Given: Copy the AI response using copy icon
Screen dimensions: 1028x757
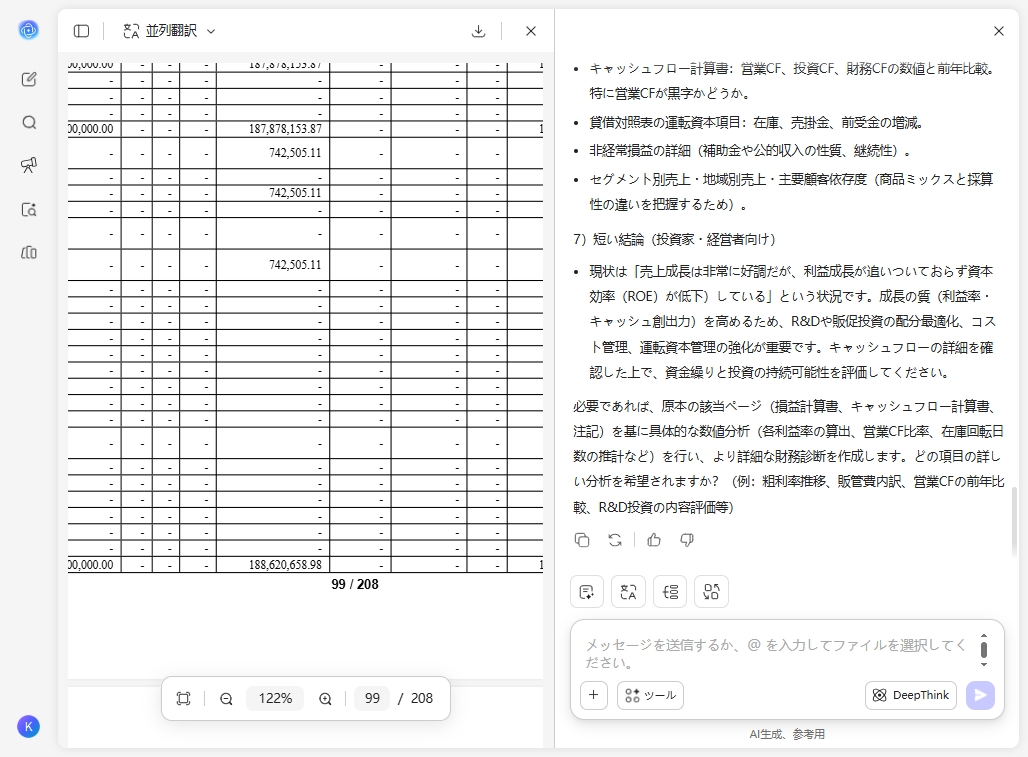Looking at the screenshot, I should click(x=582, y=540).
